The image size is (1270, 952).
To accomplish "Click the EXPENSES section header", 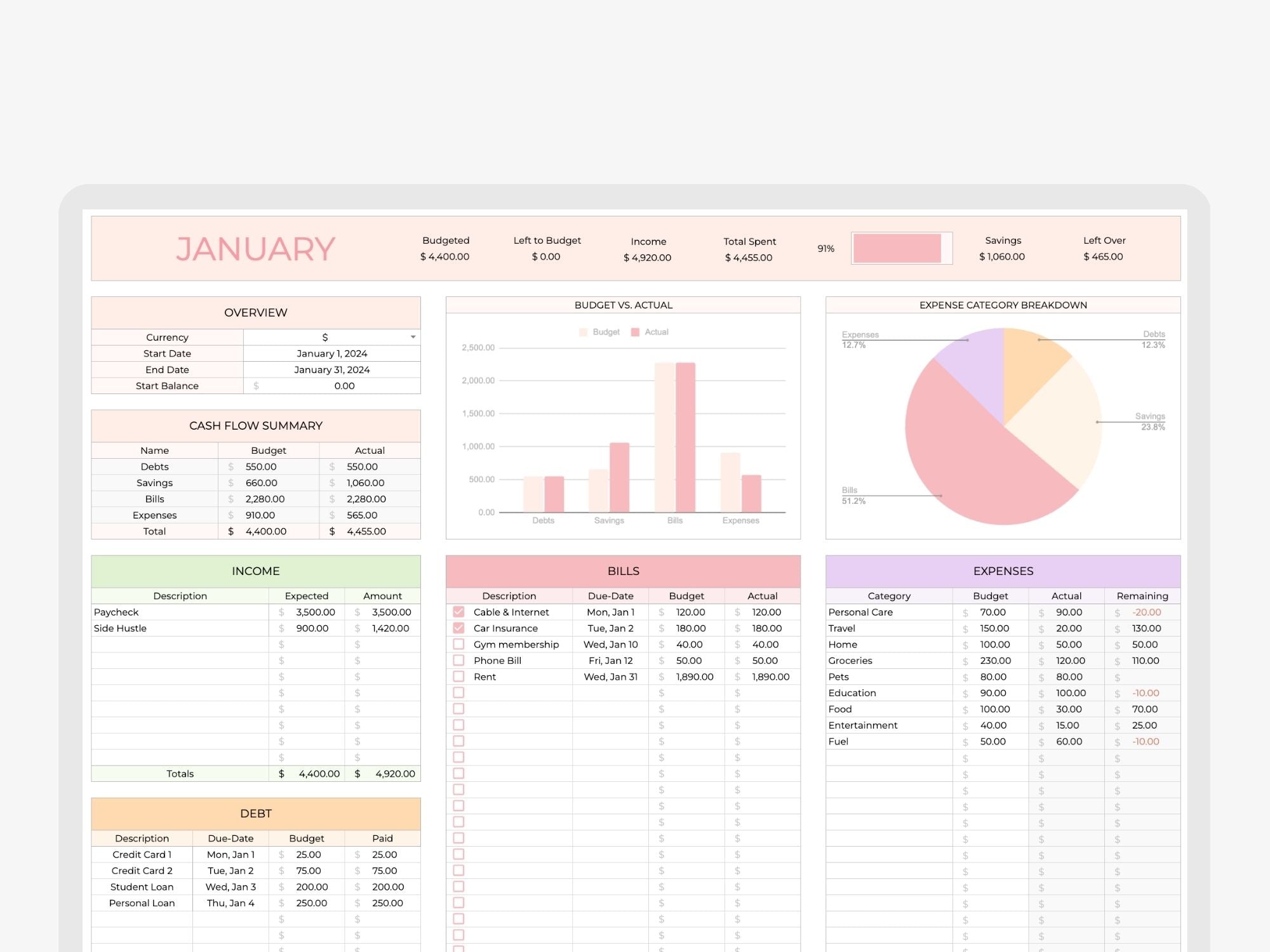I will [x=1003, y=571].
